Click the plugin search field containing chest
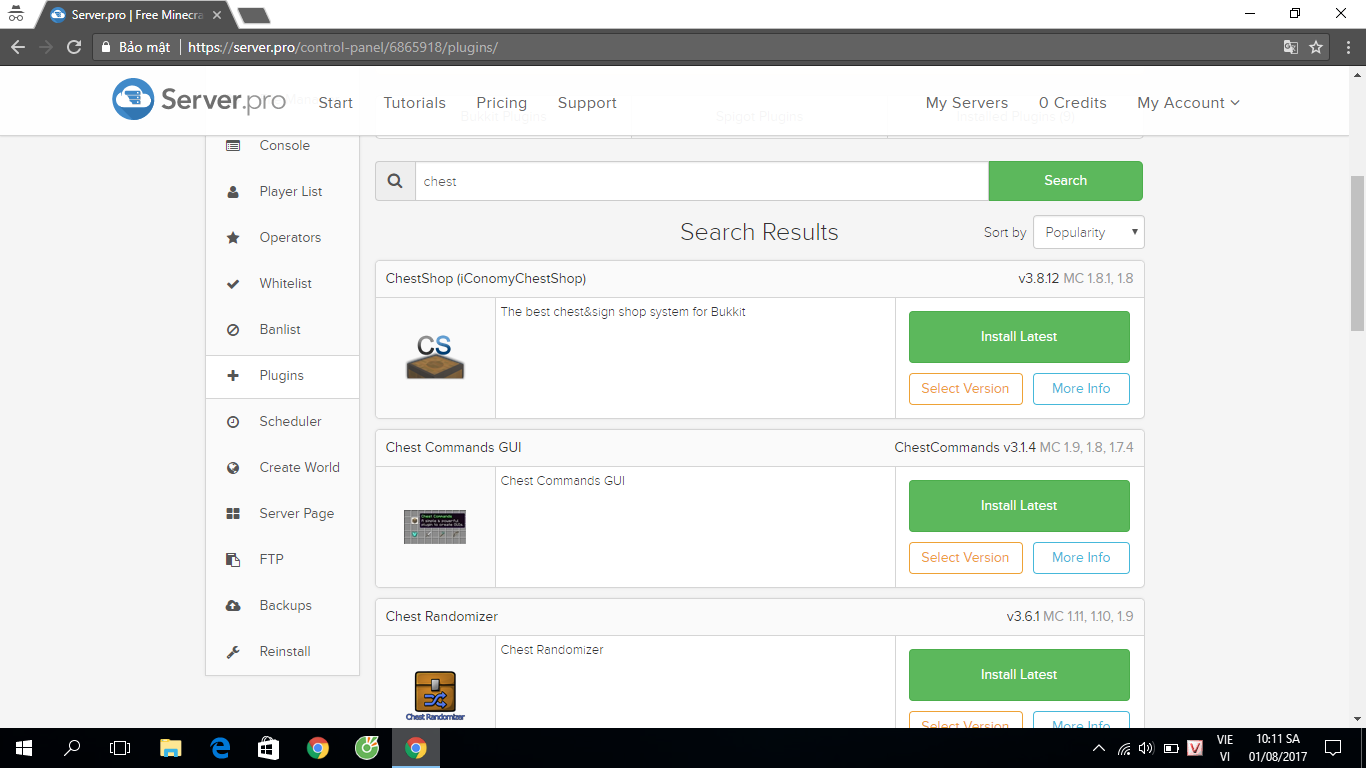 click(x=702, y=181)
